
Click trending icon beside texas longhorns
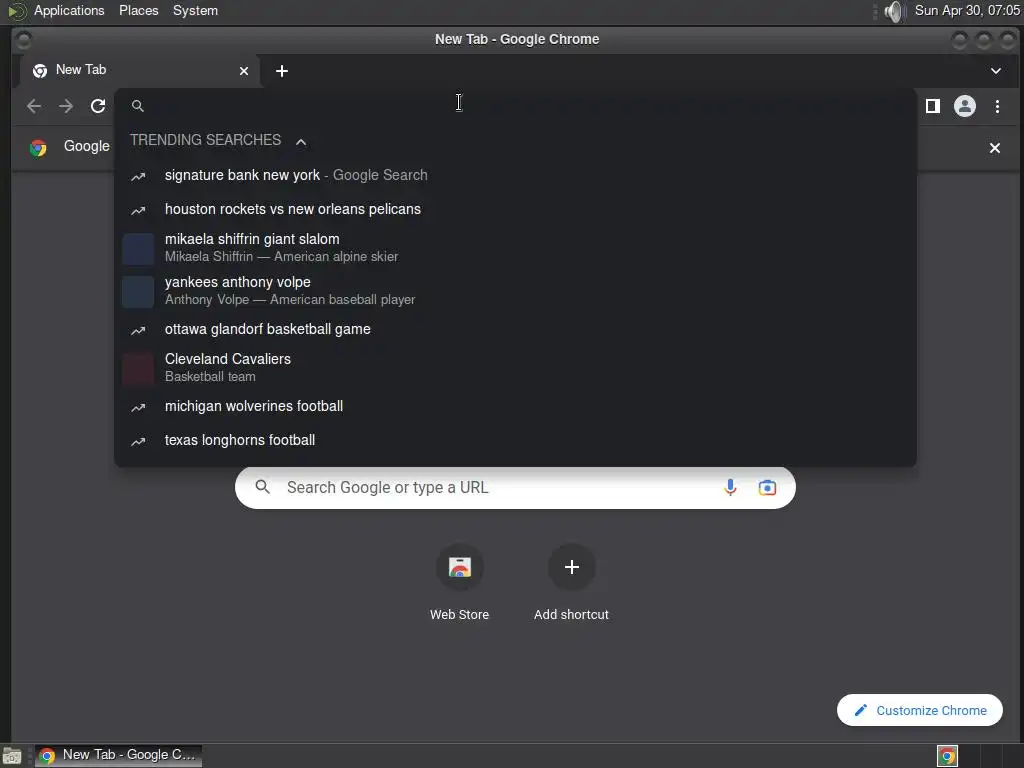(x=138, y=441)
